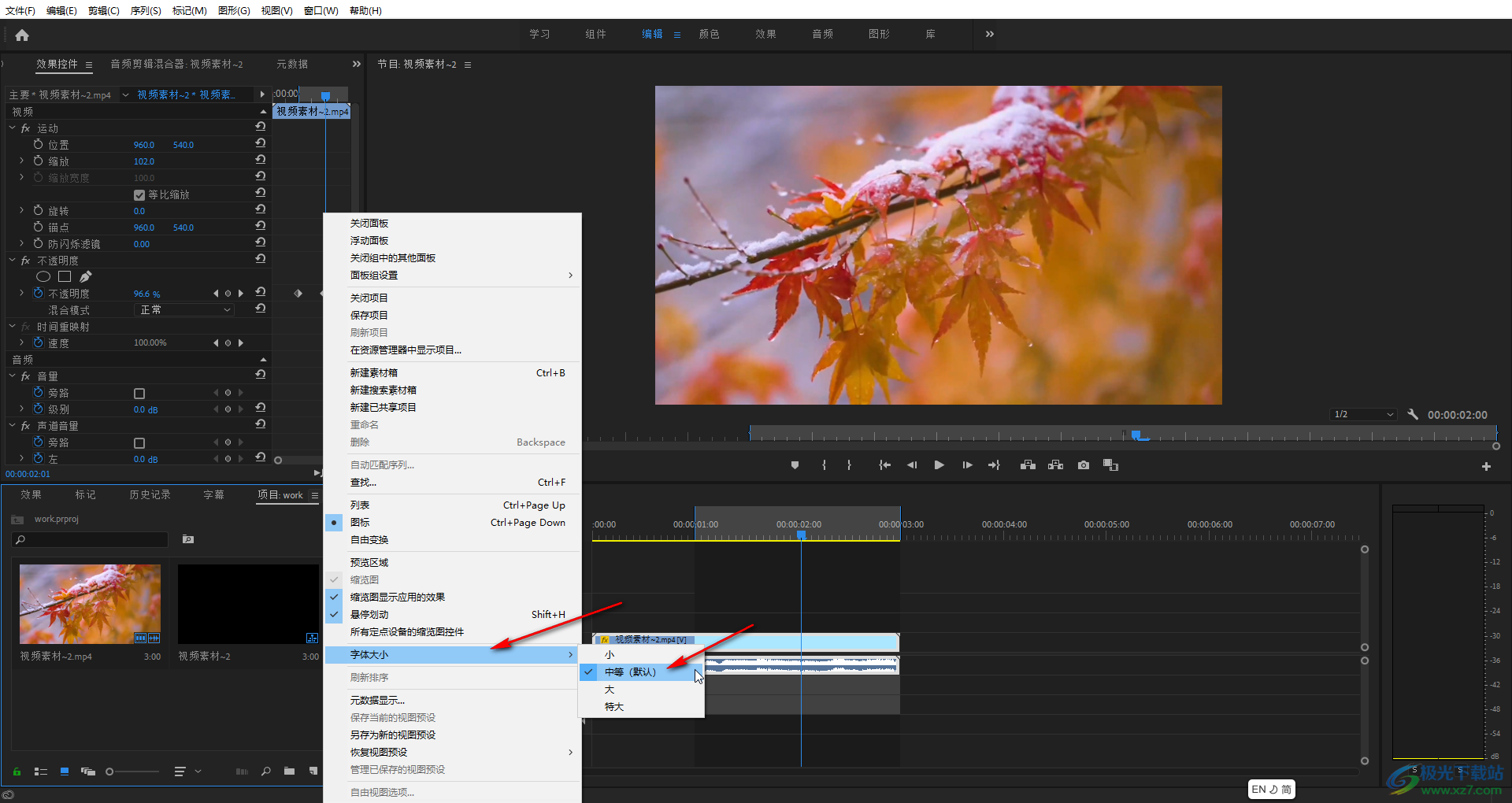Click the project search field
1512x803 pixels.
pyautogui.click(x=90, y=539)
